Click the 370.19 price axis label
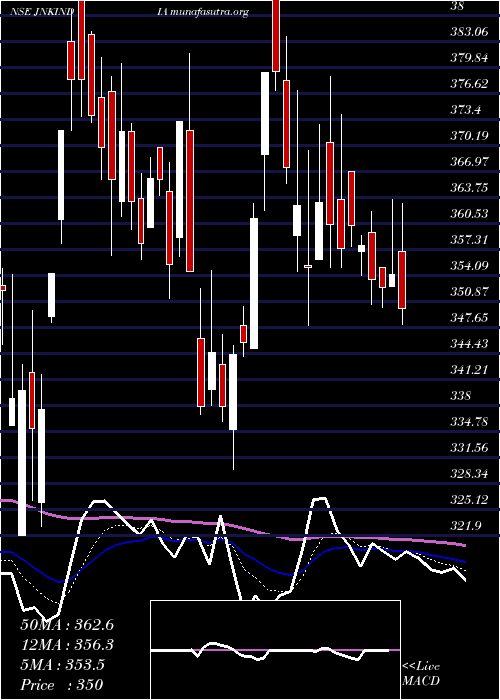 pos(469,136)
